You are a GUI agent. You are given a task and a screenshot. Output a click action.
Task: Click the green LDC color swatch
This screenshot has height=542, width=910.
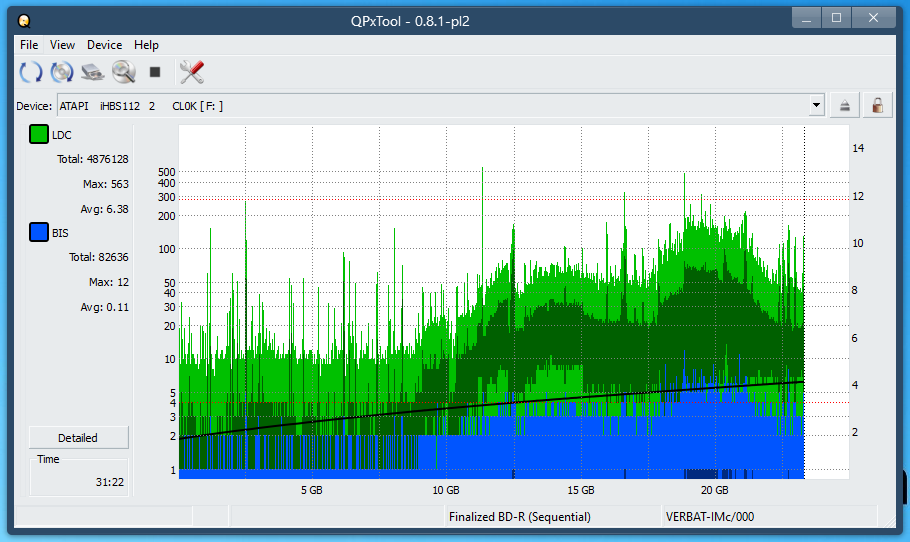(x=39, y=135)
